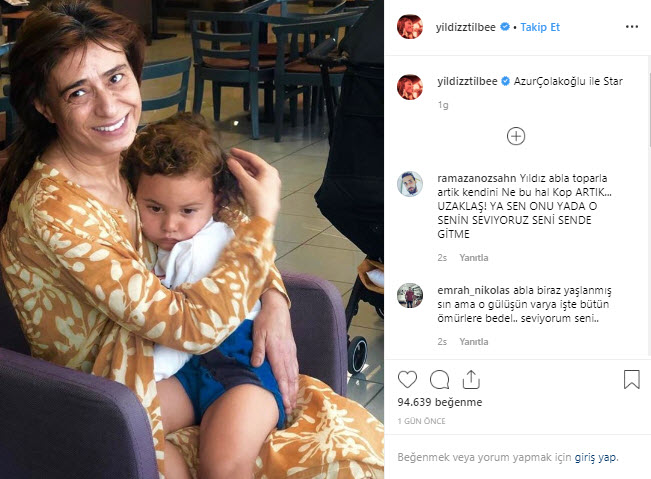The height and width of the screenshot is (479, 651).
Task: Like the post with the heart icon
Action: [407, 379]
